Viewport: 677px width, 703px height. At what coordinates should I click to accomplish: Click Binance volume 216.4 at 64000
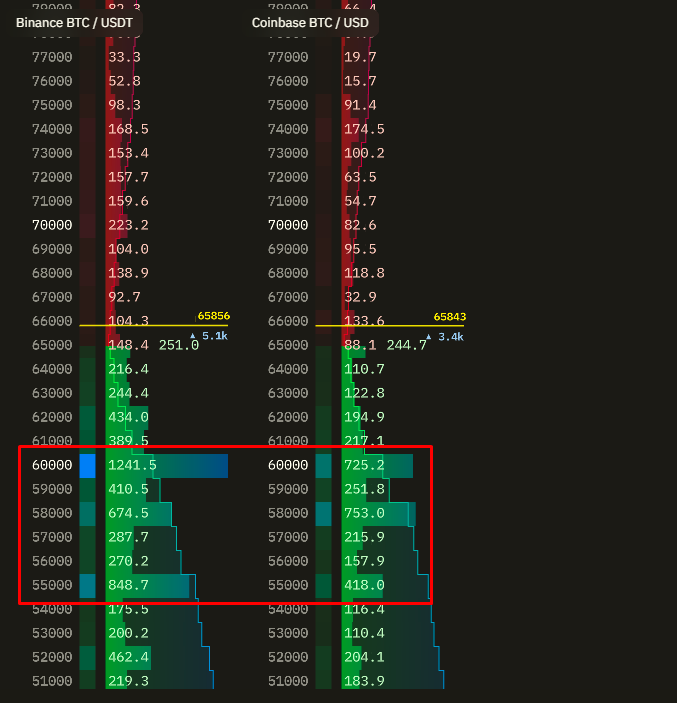[x=128, y=369]
